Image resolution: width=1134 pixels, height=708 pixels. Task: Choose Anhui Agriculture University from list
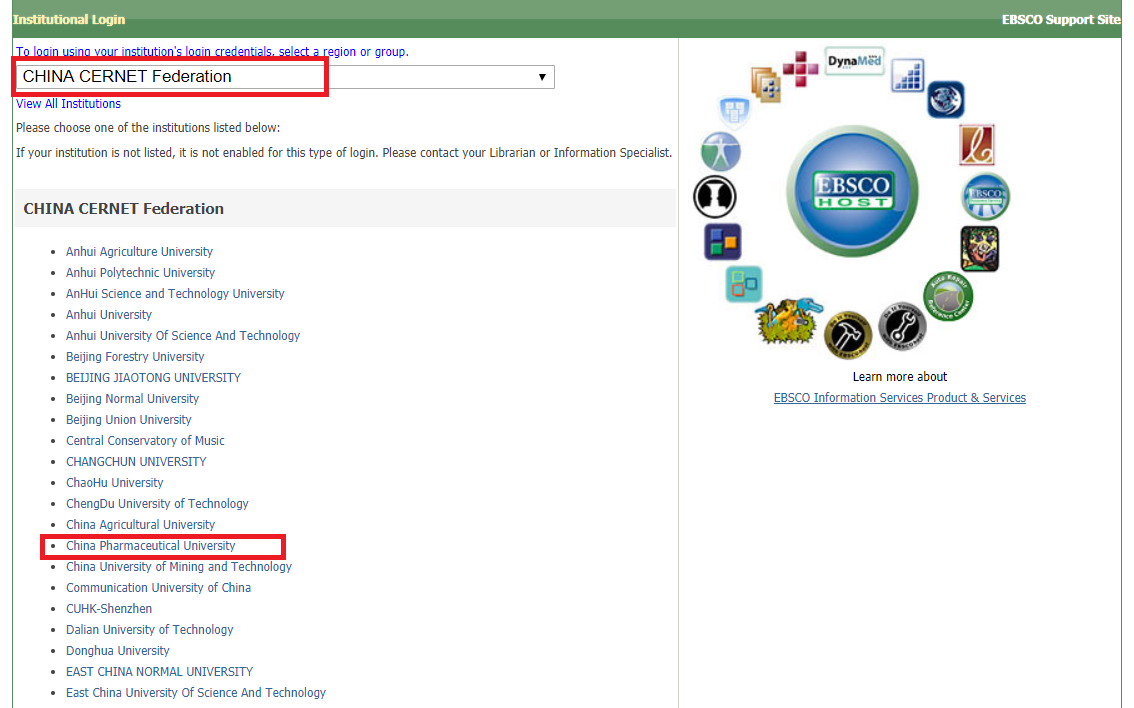[x=139, y=252]
